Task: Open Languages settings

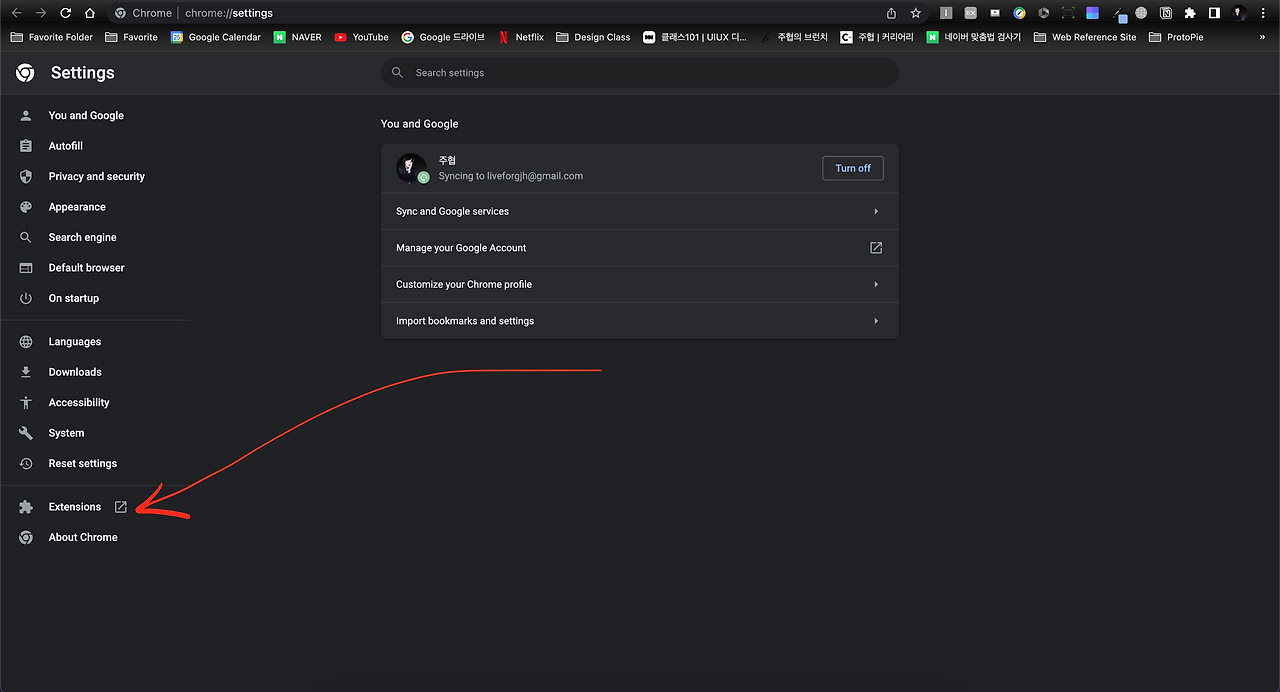Action: tap(75, 342)
